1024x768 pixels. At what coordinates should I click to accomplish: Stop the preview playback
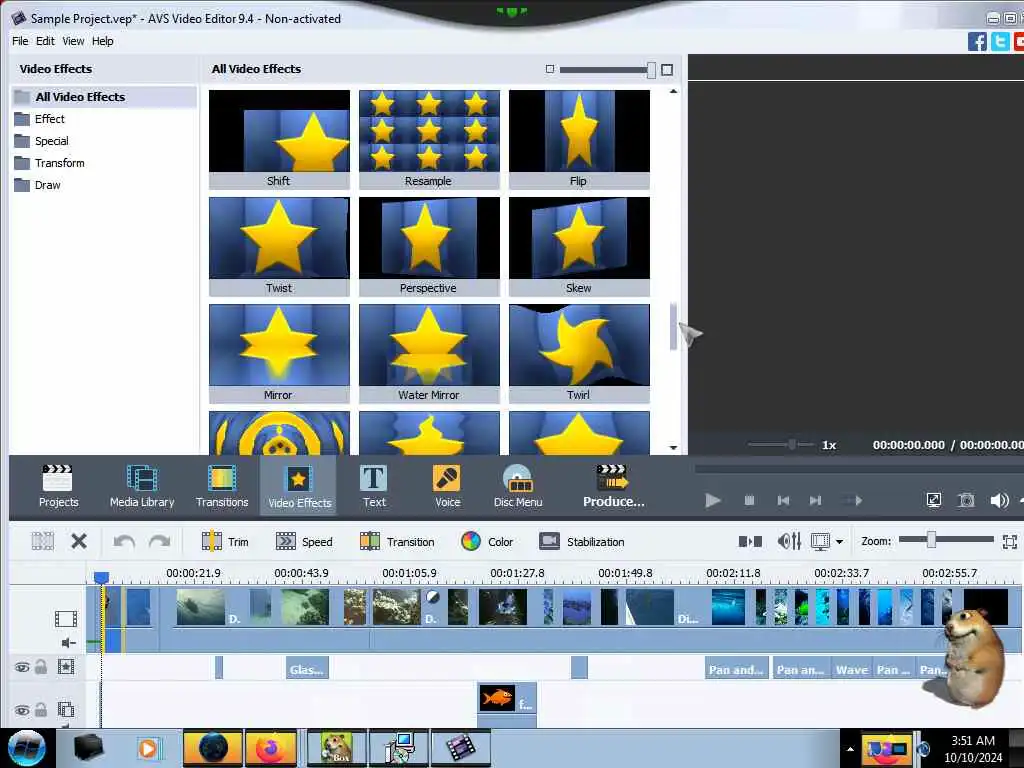(749, 500)
